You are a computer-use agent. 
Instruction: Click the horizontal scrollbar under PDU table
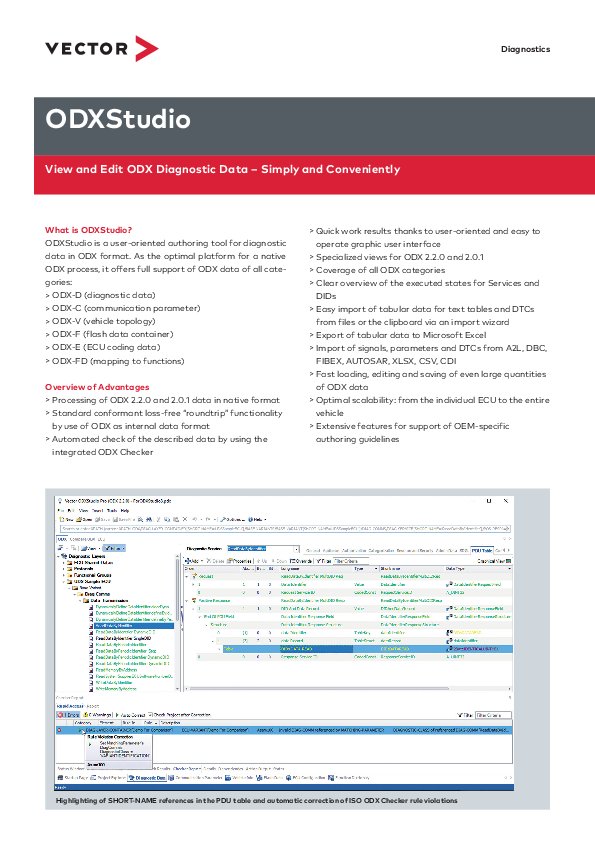click(x=320, y=688)
